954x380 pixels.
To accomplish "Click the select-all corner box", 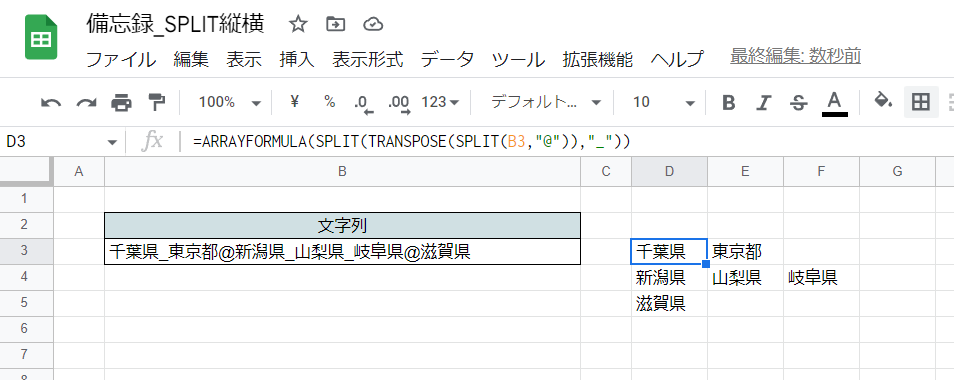I will pos(27,172).
